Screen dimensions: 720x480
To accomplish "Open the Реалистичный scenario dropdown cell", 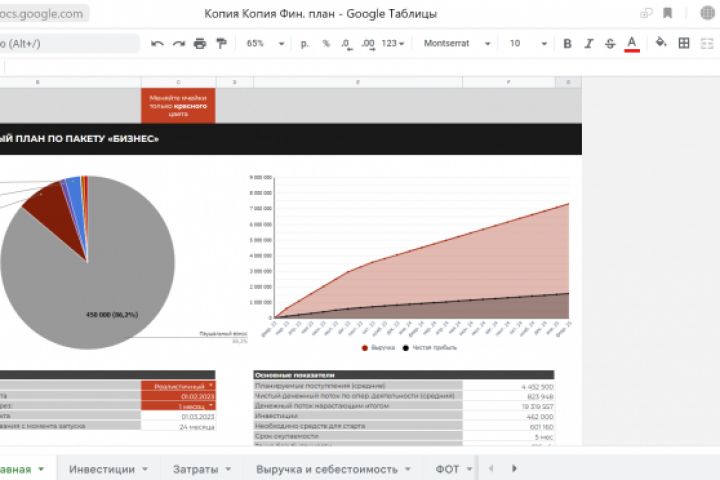I will pos(178,386).
